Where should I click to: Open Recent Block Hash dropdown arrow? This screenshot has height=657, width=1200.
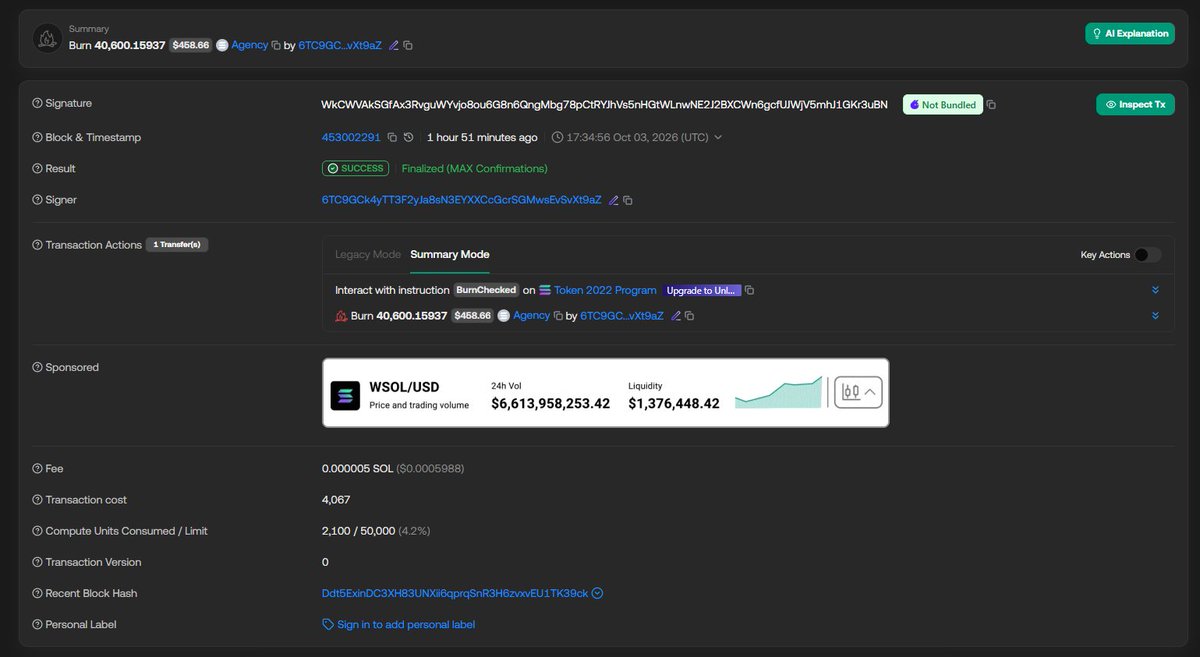point(597,593)
